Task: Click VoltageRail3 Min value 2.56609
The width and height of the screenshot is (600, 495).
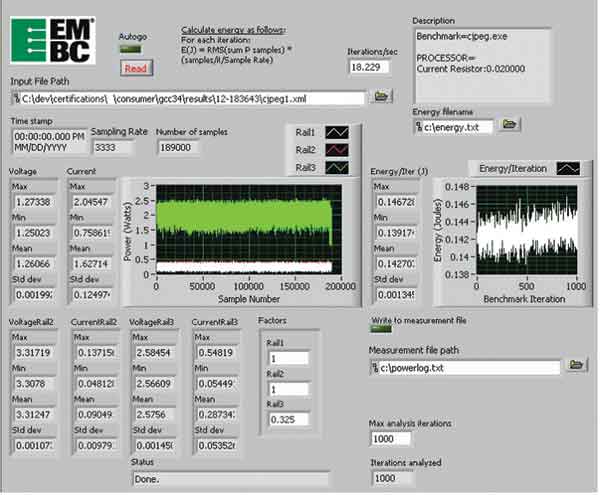Action: tap(154, 384)
